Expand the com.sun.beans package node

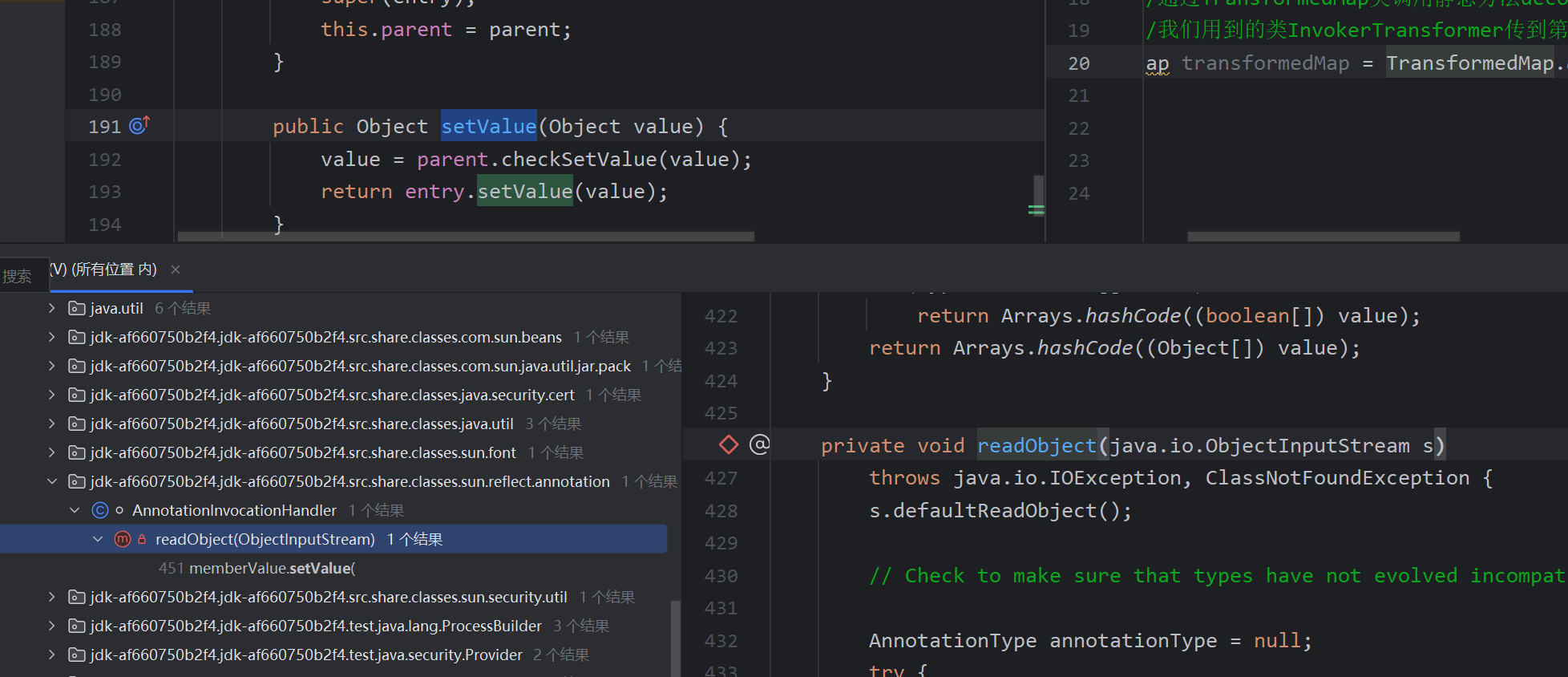52,337
